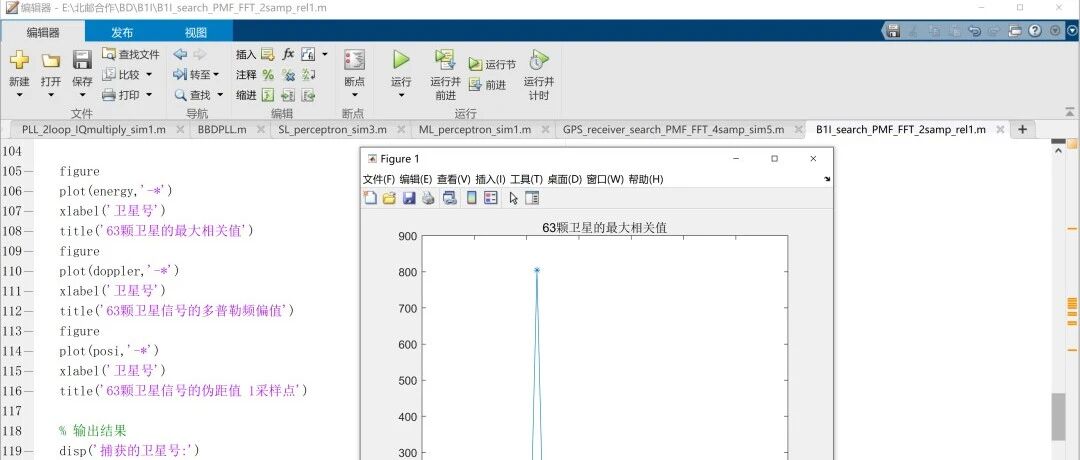This screenshot has height=460, width=1080.
Task: Click the 断点 (Breakpoints) icon
Action: pos(355,60)
